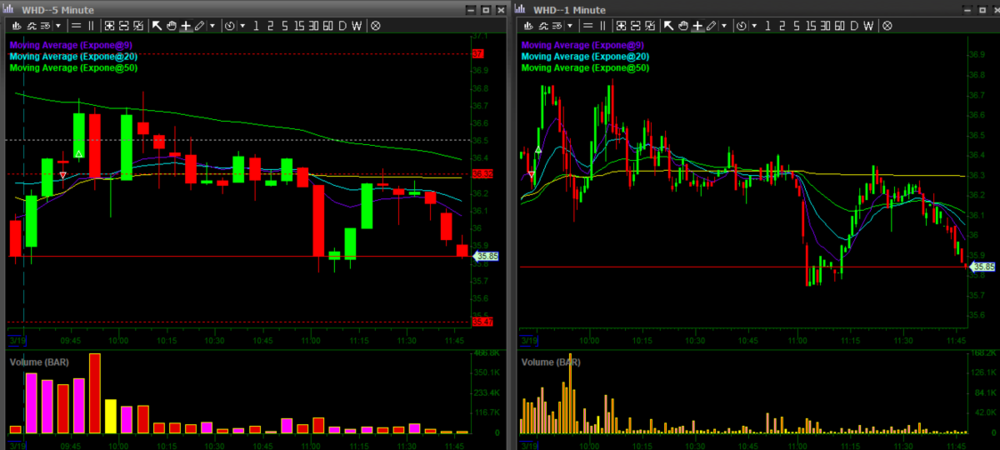Click the clock time-range icon in 5 Minute chart
This screenshot has height=450, width=1000.
(x=229, y=26)
